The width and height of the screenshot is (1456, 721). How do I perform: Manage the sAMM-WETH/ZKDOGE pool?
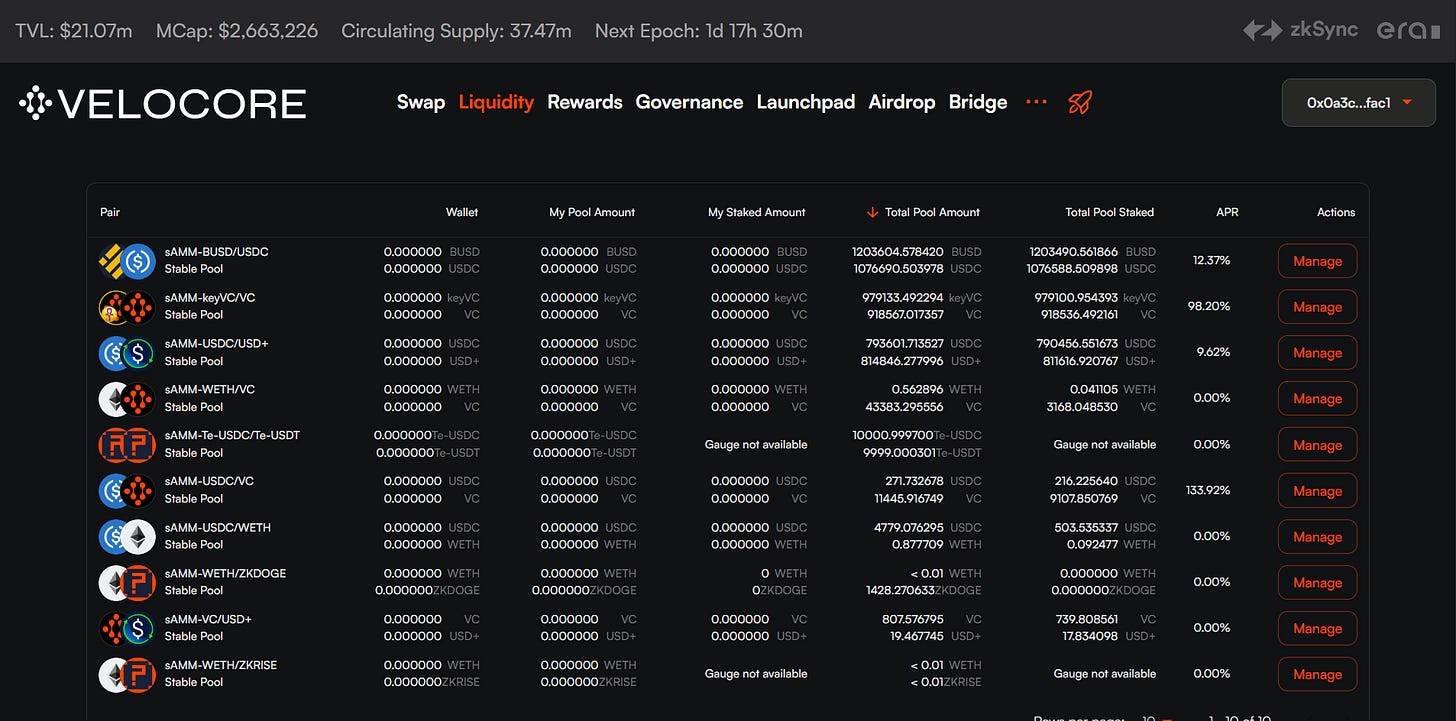1317,583
